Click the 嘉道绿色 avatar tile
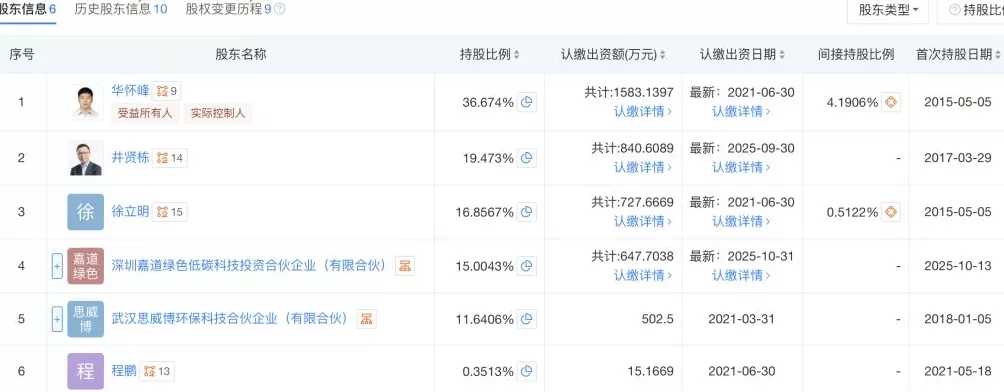 (x=85, y=266)
